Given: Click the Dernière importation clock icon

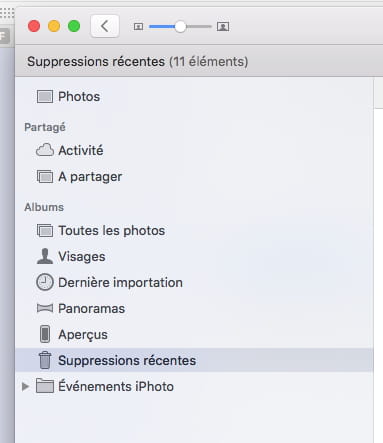Looking at the screenshot, I should [45, 282].
